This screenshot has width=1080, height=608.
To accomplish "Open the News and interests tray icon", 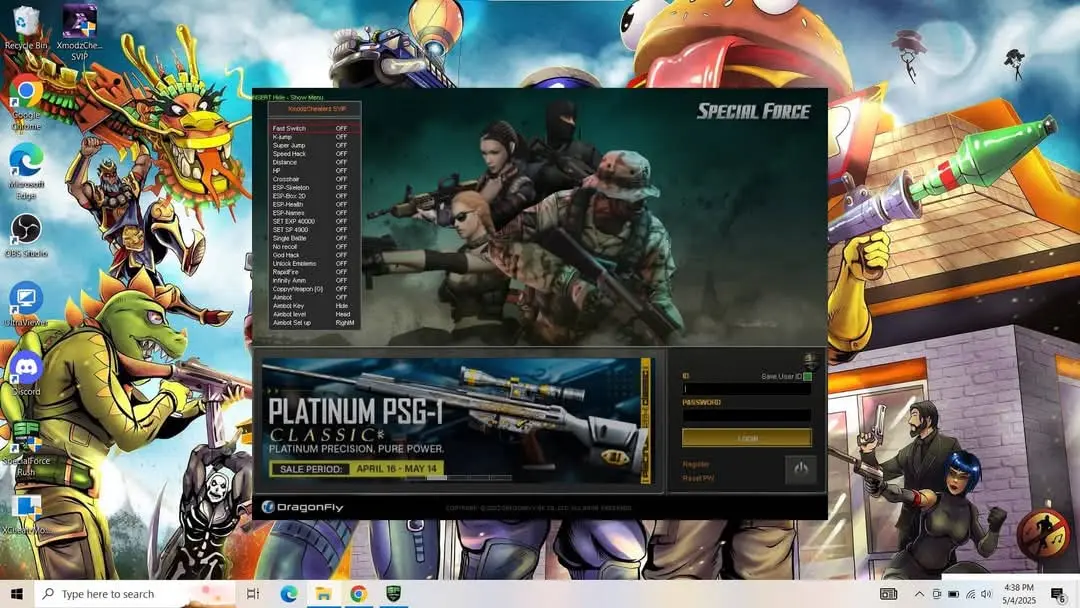I will pos(889,594).
